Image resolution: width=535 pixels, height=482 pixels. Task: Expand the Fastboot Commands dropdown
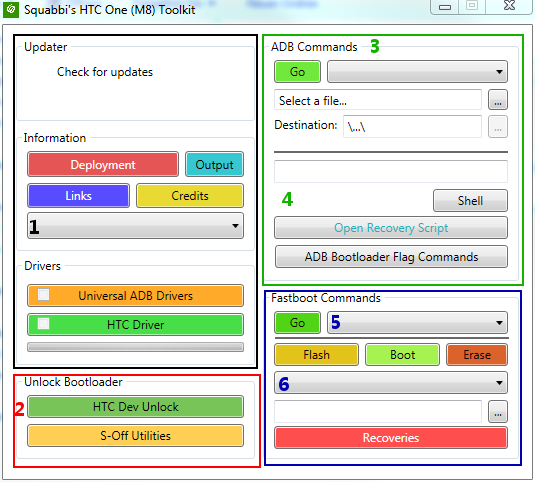tap(417, 322)
